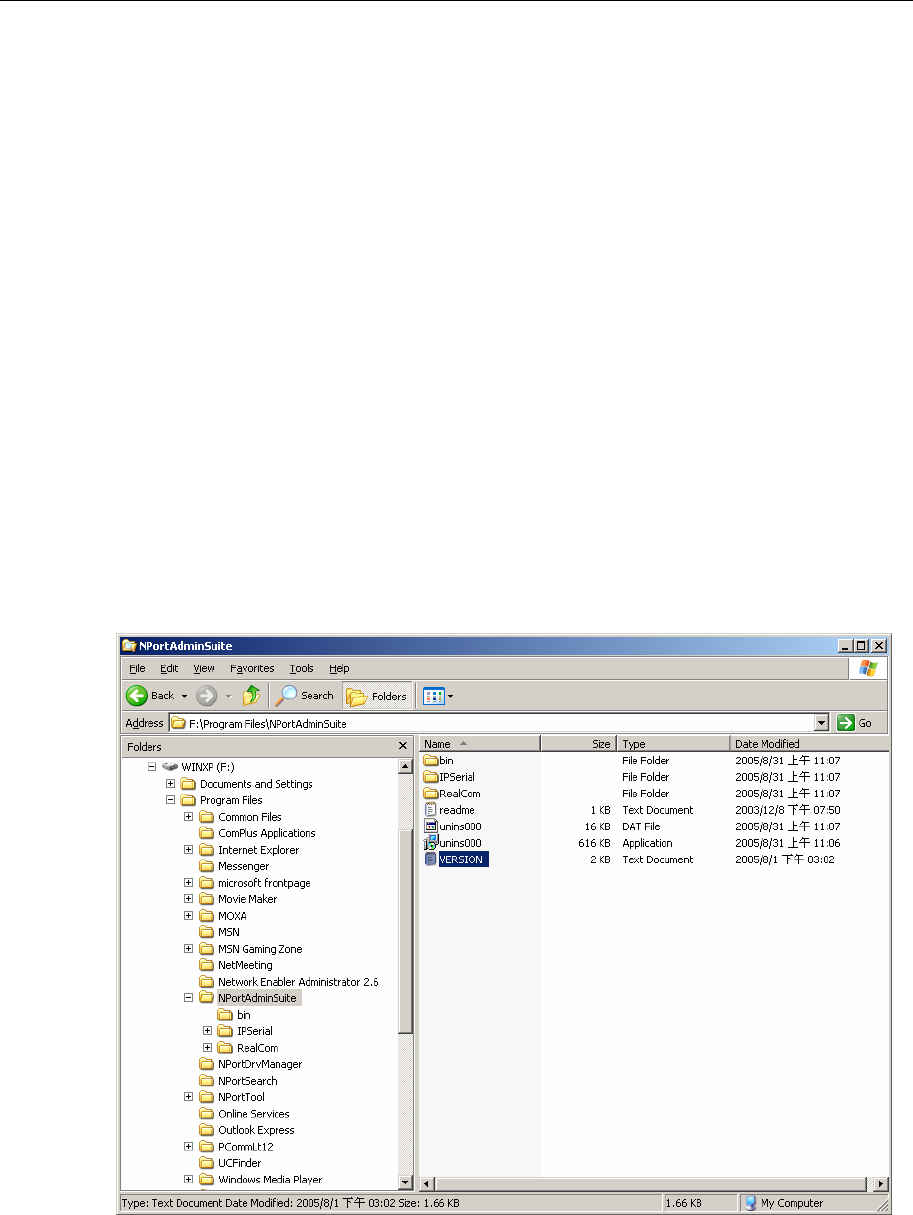Select the unins000 DAT file
This screenshot has width=913, height=1215.
tap(453, 827)
